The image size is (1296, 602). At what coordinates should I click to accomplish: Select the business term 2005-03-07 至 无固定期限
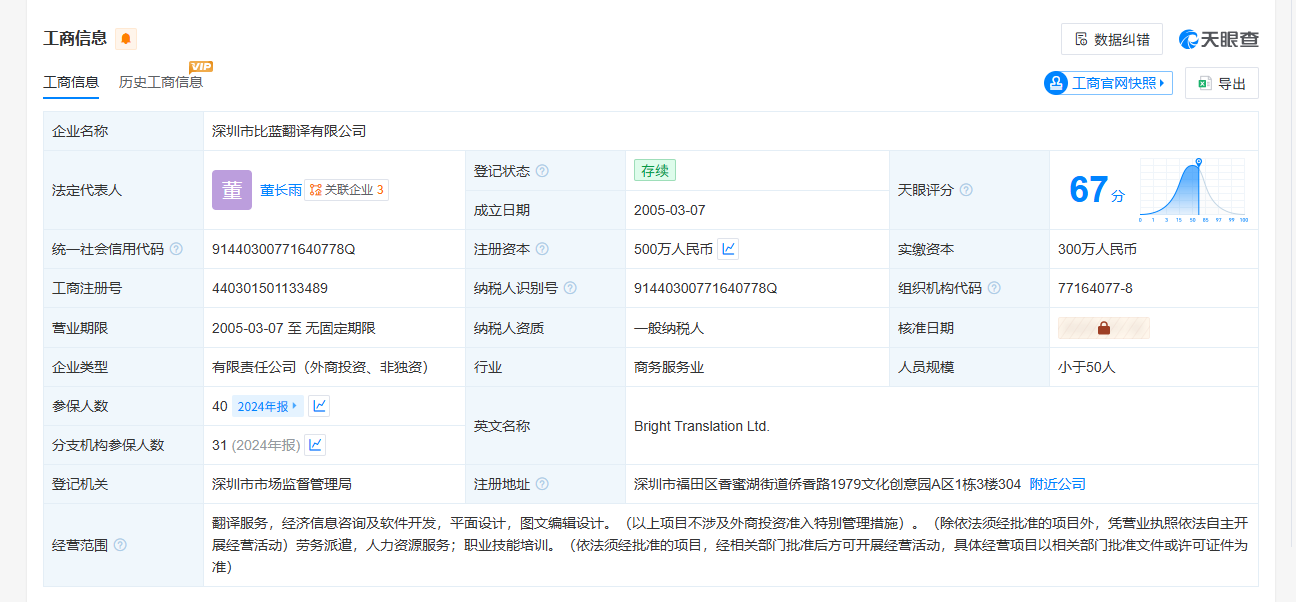294,328
